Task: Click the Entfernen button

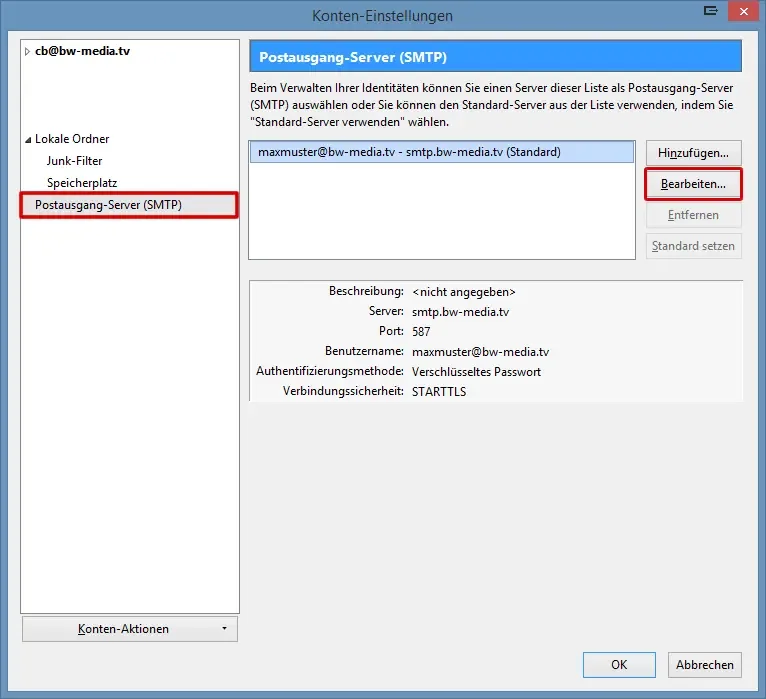Action: click(693, 215)
